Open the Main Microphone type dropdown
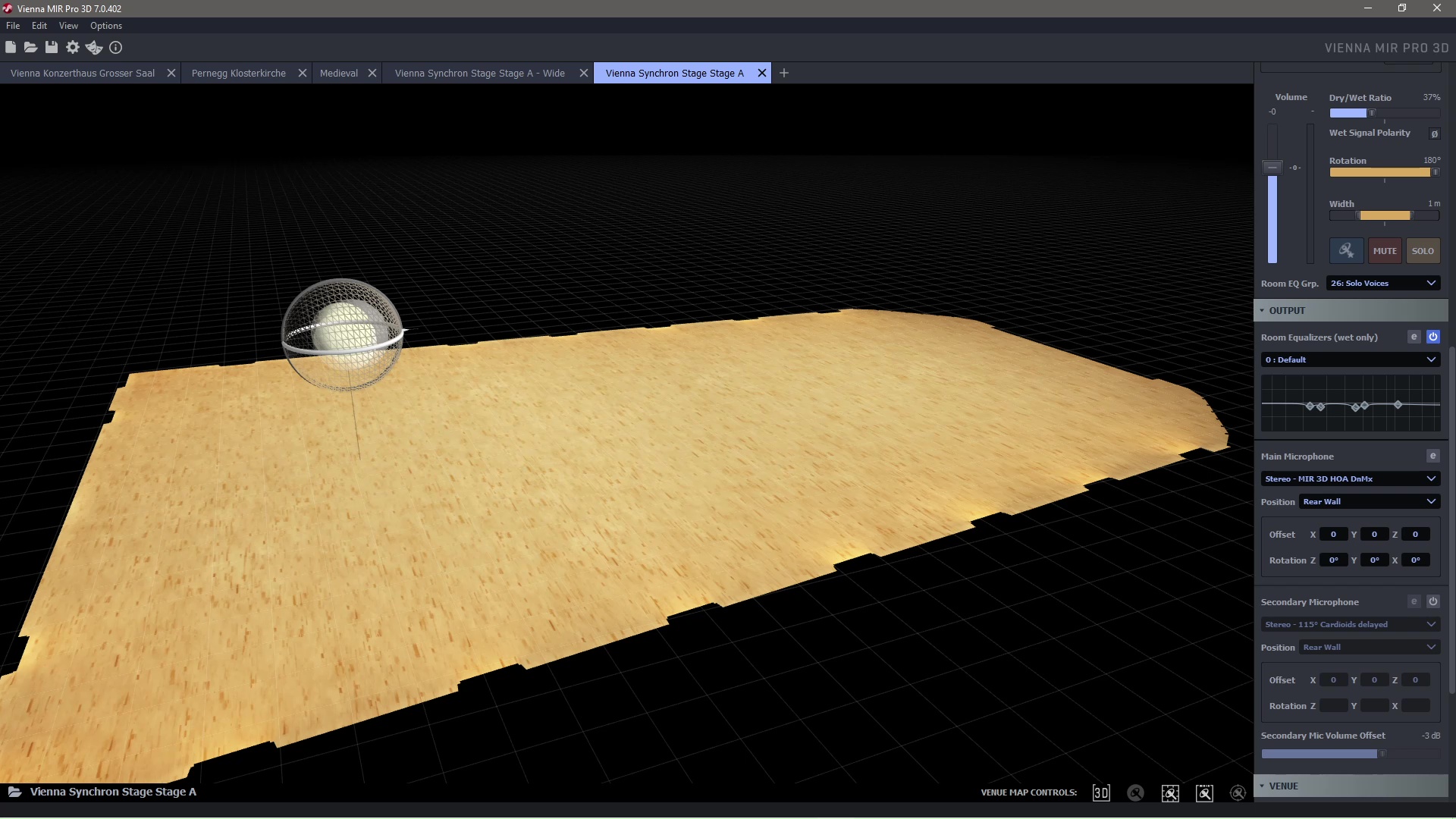The width and height of the screenshot is (1456, 819). click(x=1350, y=479)
